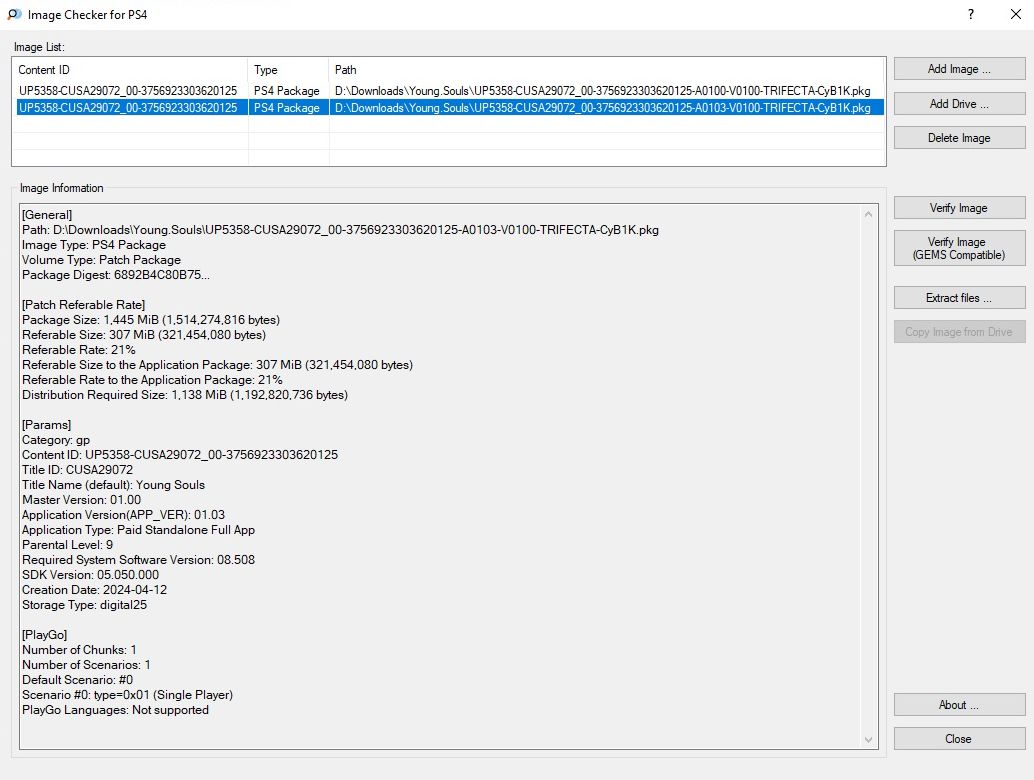Viewport: 1034px width, 780px height.
Task: Click the 'Volume Type: Patch Package' line
Action: click(x=102, y=260)
